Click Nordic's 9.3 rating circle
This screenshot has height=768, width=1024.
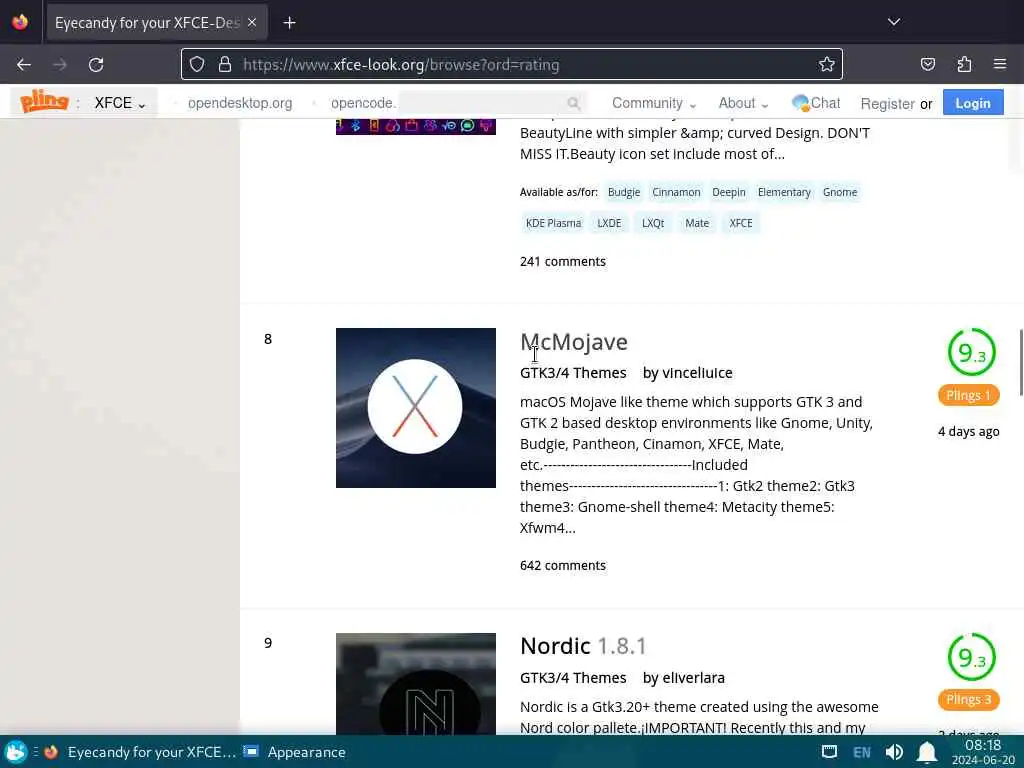pyautogui.click(x=971, y=657)
